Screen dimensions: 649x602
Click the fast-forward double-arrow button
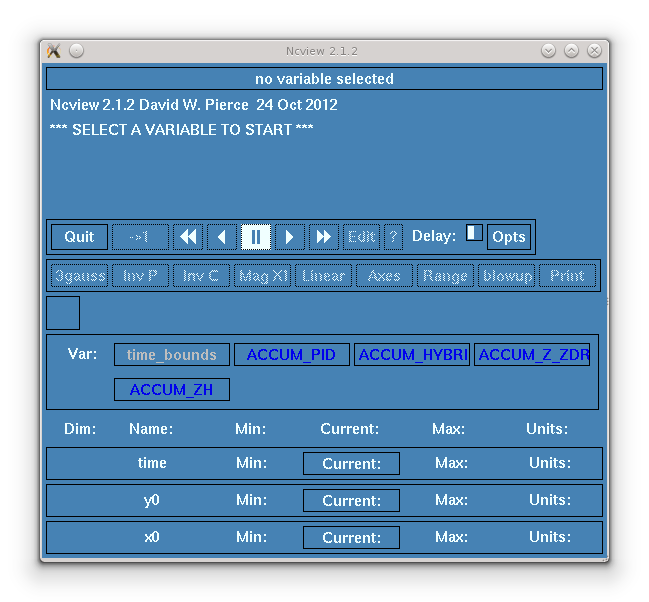323,237
